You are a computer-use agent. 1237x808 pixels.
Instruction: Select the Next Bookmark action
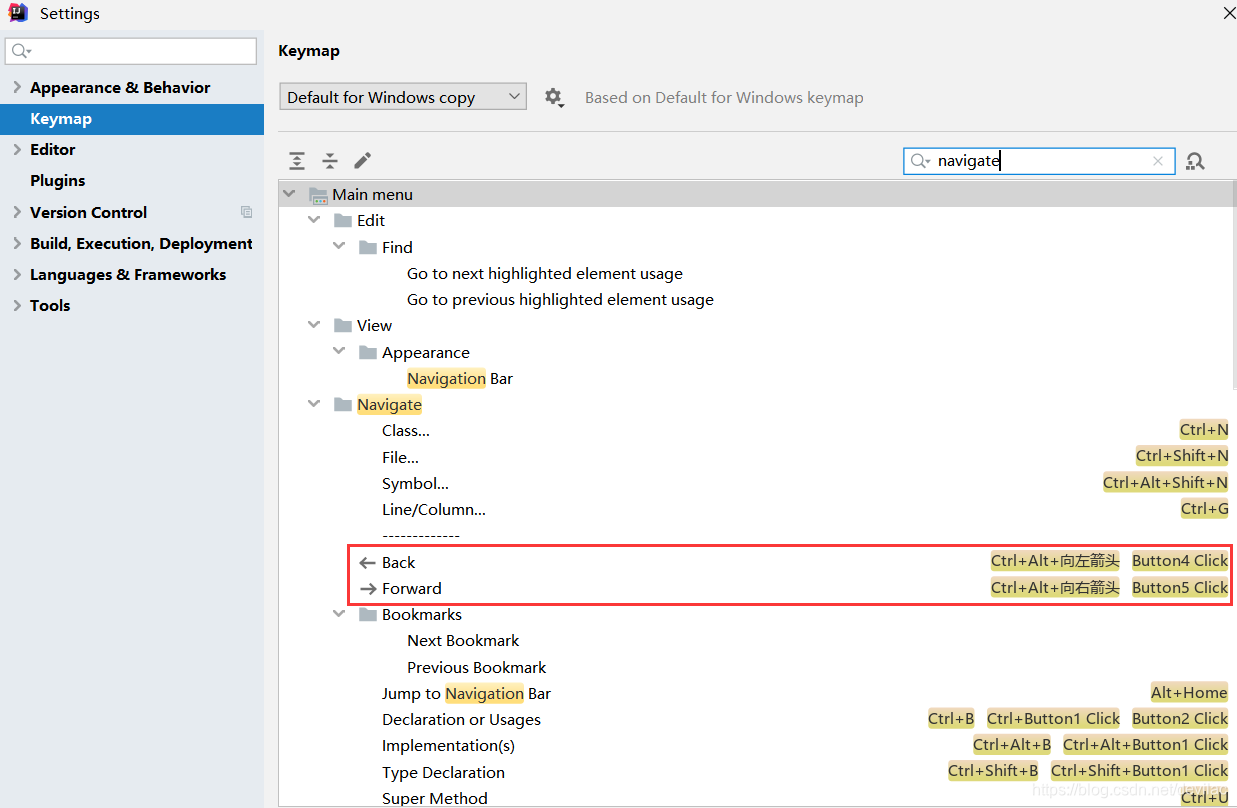(463, 641)
